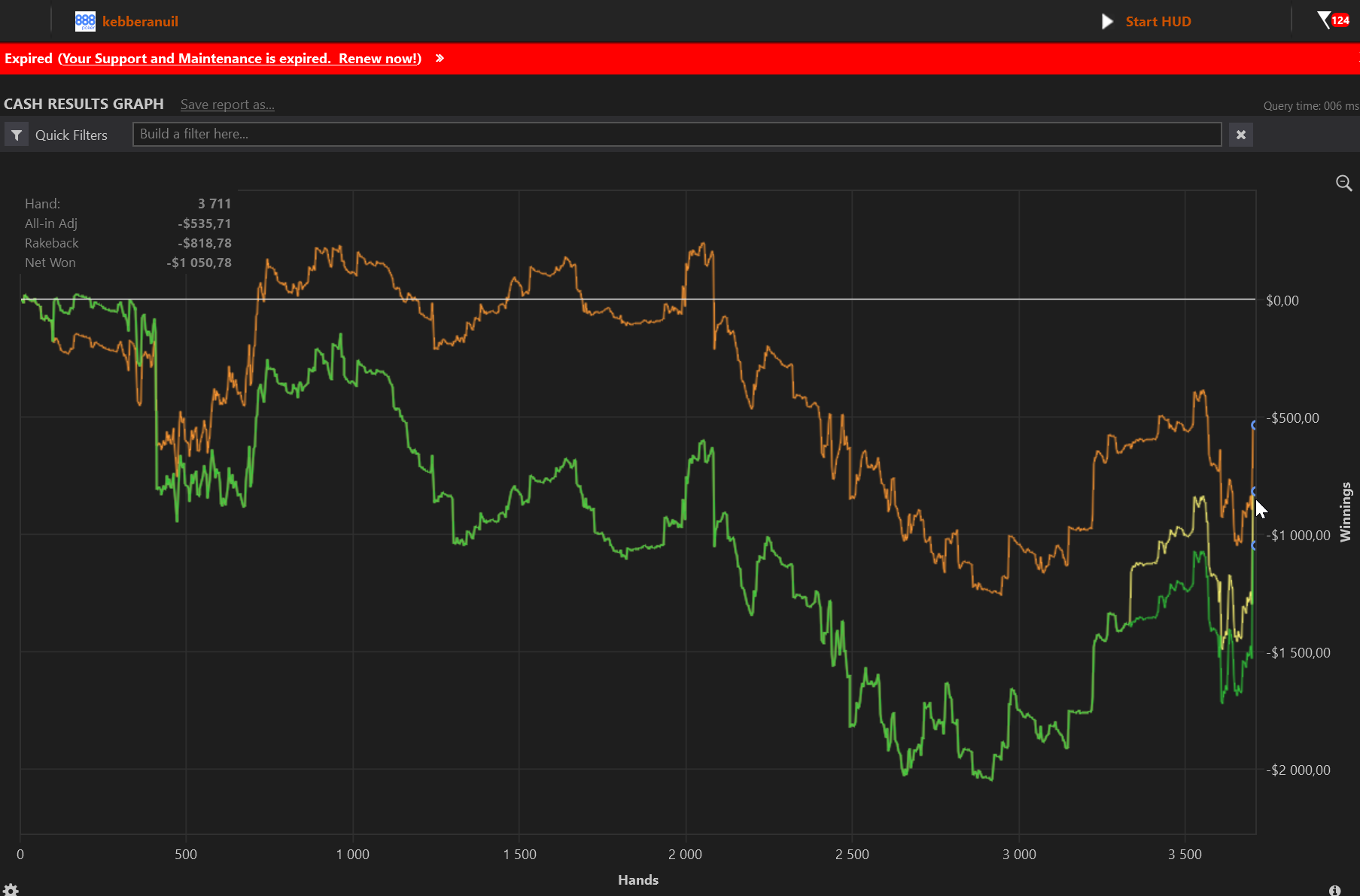The height and width of the screenshot is (896, 1360).
Task: Click the info icon at bottom right
Action: tap(1334, 890)
